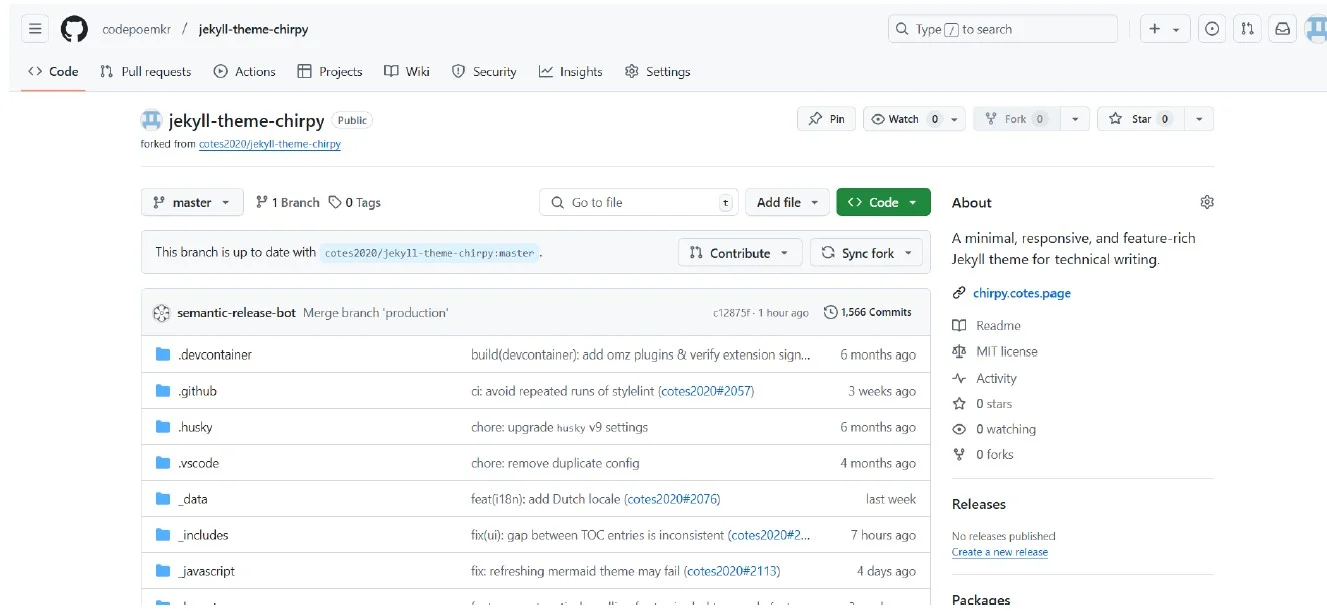Open the _includes folder icon
The height and width of the screenshot is (611, 1327).
click(162, 534)
